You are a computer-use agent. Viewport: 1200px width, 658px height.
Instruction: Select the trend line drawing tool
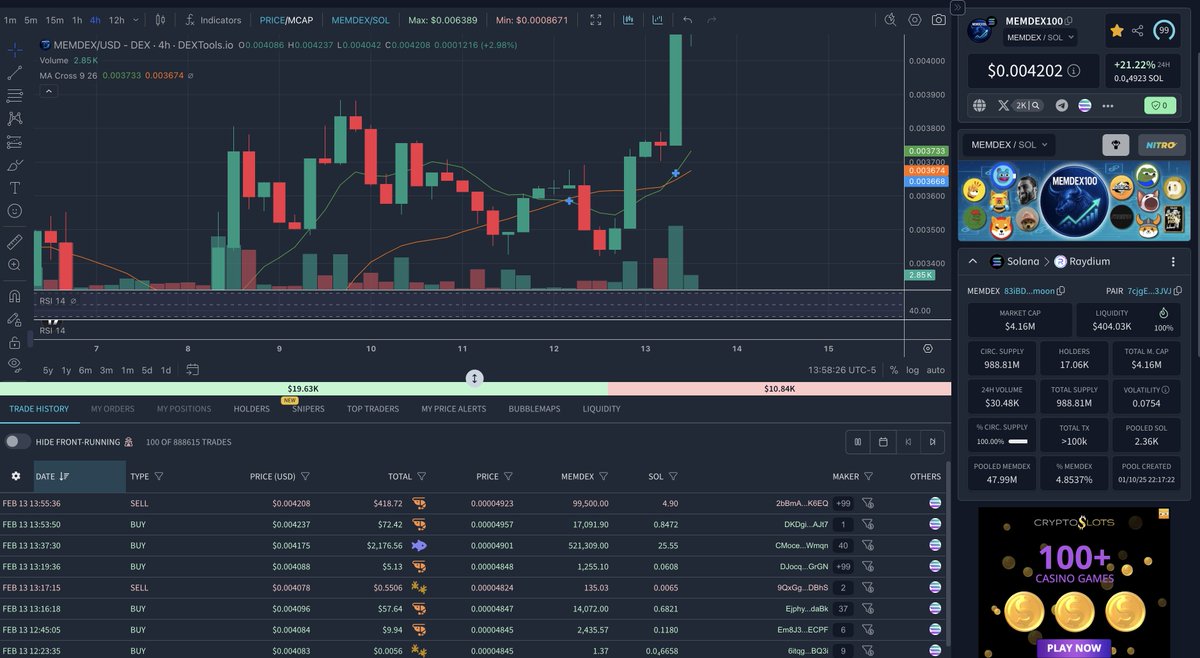click(15, 73)
